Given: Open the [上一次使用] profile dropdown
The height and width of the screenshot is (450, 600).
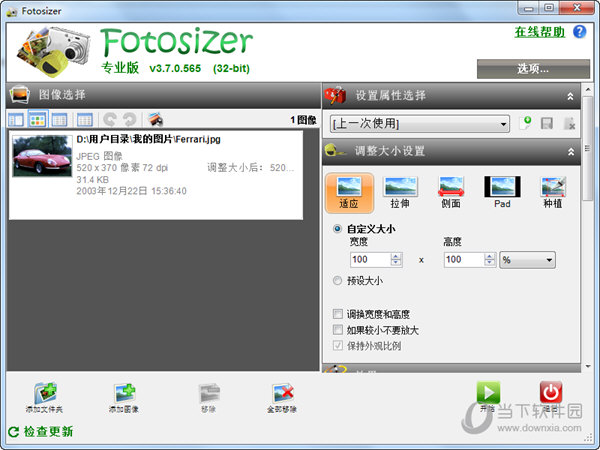Looking at the screenshot, I should tap(419, 124).
